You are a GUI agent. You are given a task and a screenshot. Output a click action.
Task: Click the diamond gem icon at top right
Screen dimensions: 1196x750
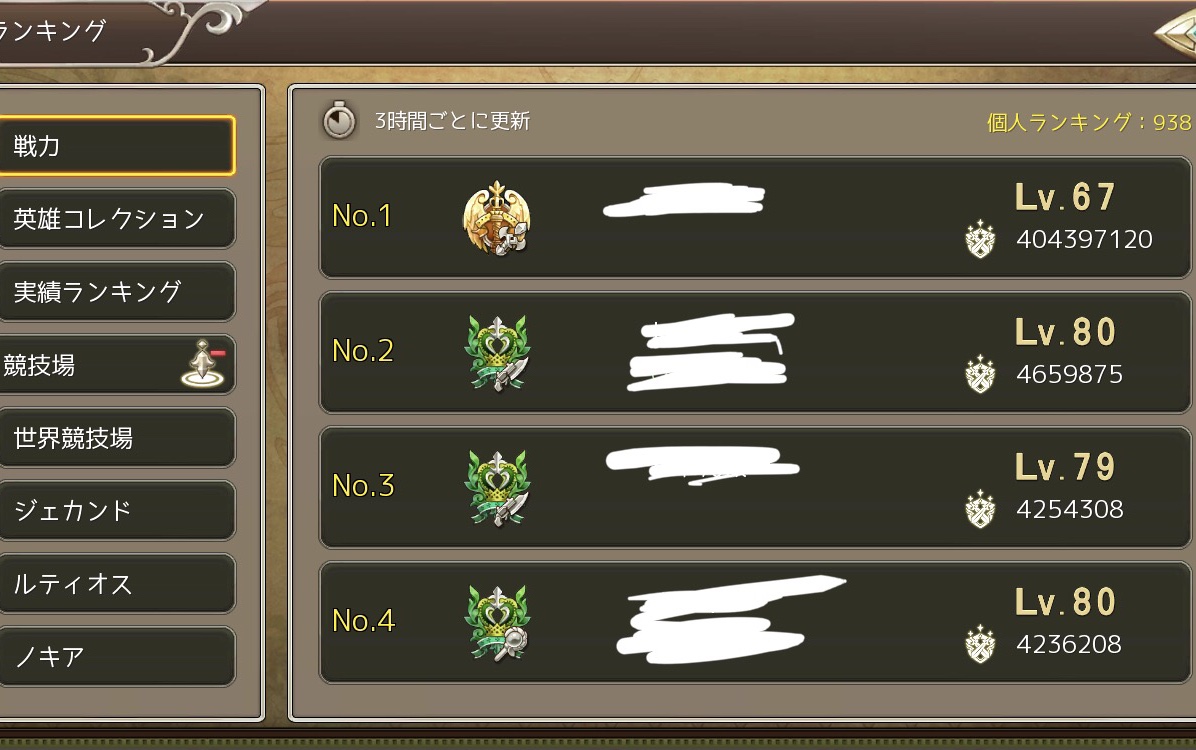1176,32
